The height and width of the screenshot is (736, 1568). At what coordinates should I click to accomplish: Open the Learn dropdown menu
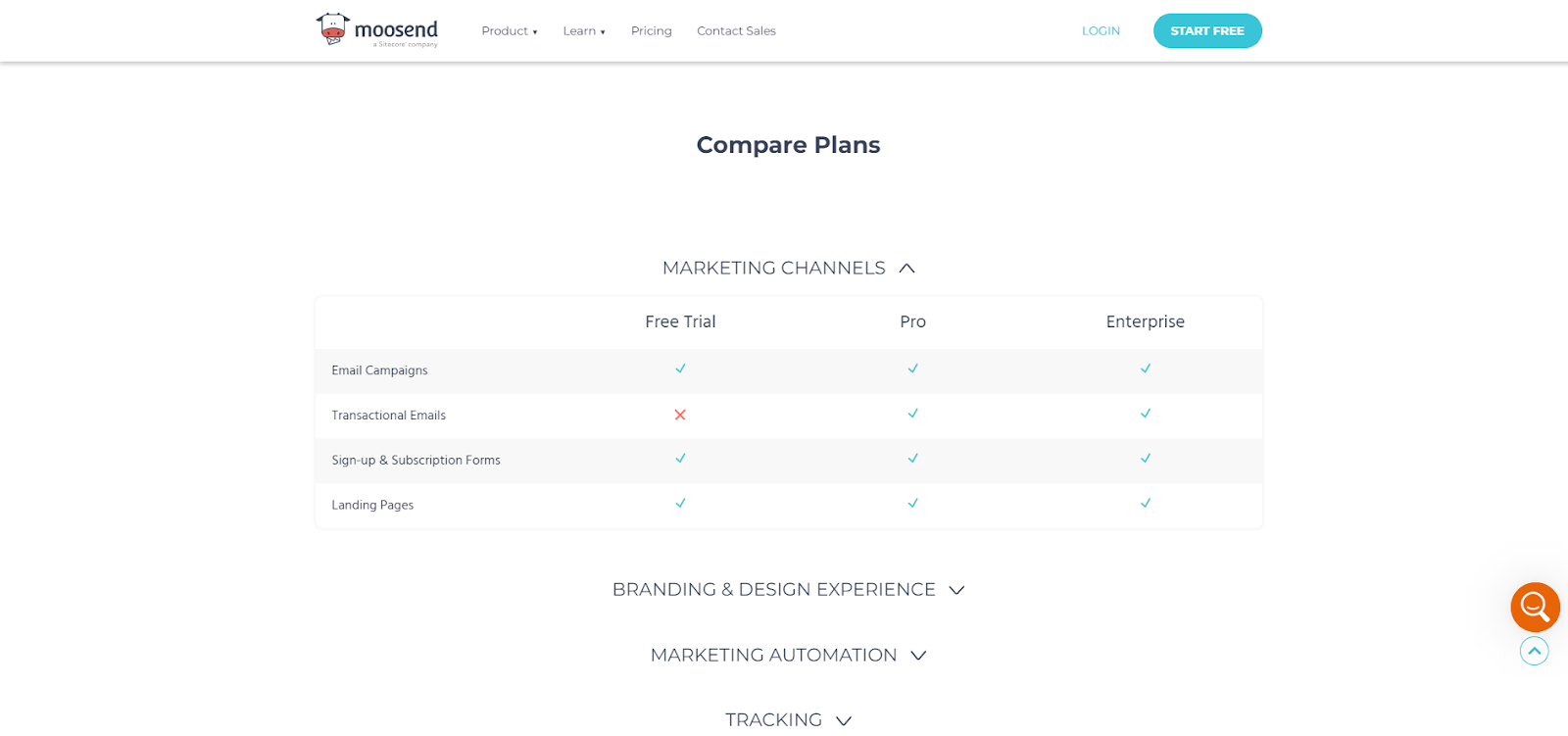tap(584, 30)
